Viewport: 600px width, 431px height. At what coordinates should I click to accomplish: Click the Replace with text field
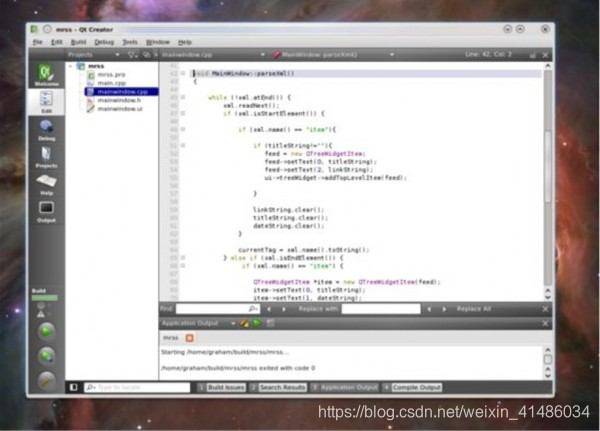tap(381, 309)
